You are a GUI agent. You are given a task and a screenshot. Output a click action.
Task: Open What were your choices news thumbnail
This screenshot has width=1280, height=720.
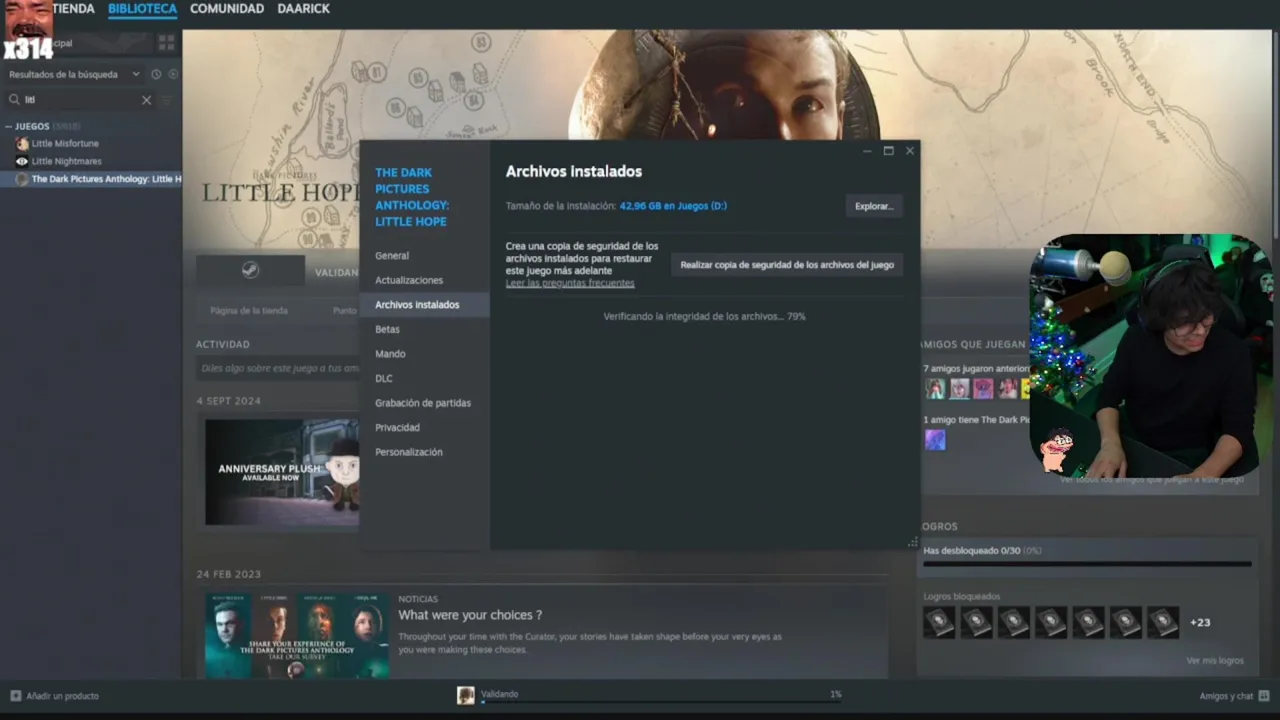(297, 636)
